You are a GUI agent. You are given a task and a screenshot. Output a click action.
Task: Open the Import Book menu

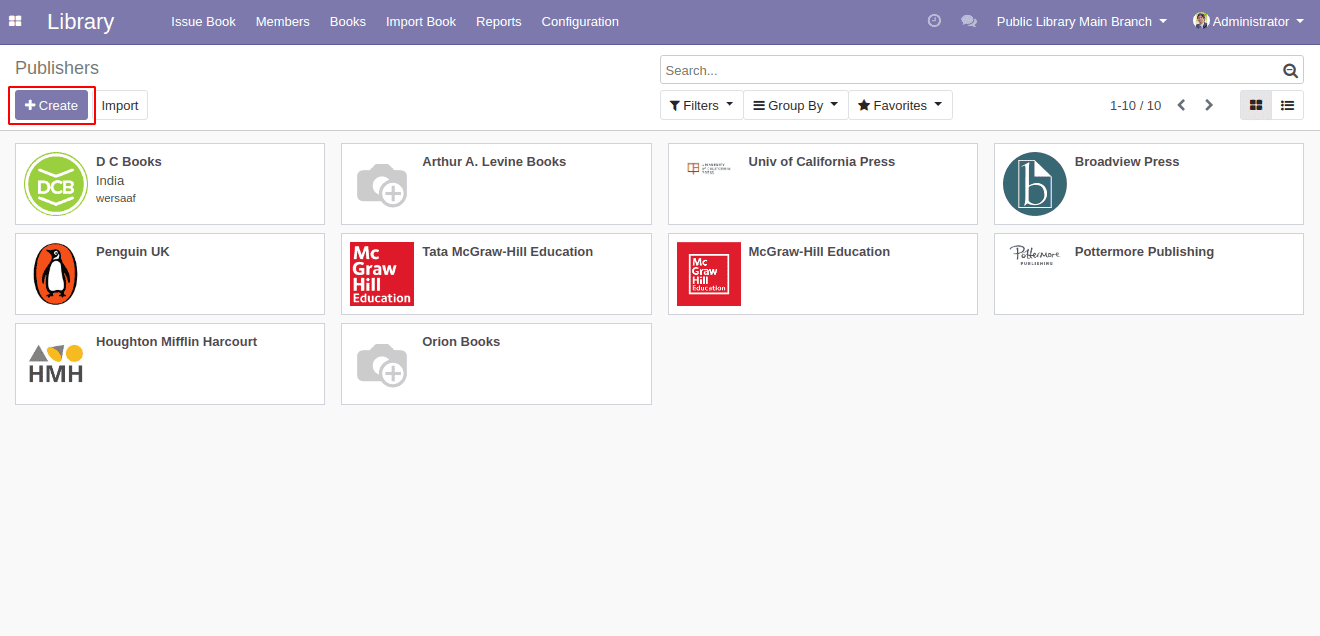click(421, 21)
